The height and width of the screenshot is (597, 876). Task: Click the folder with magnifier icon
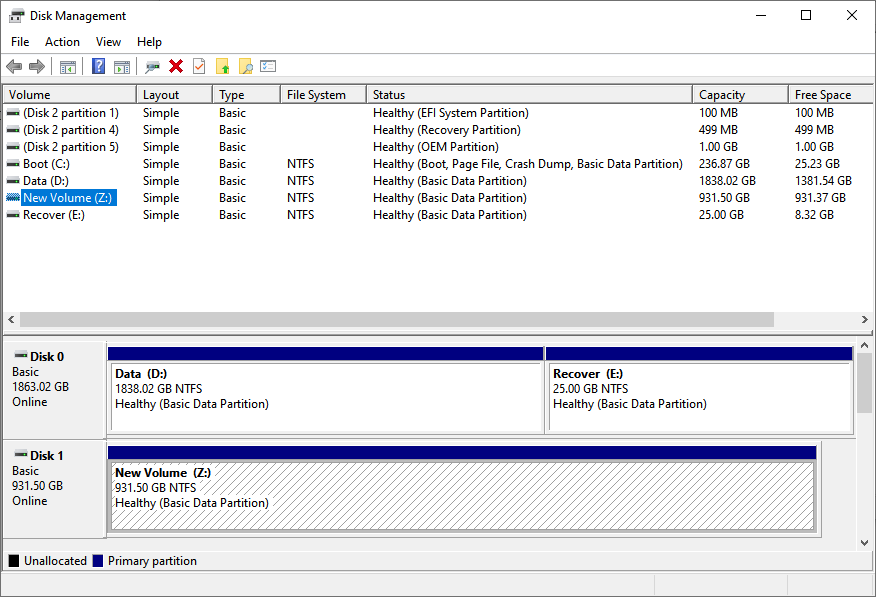[245, 67]
